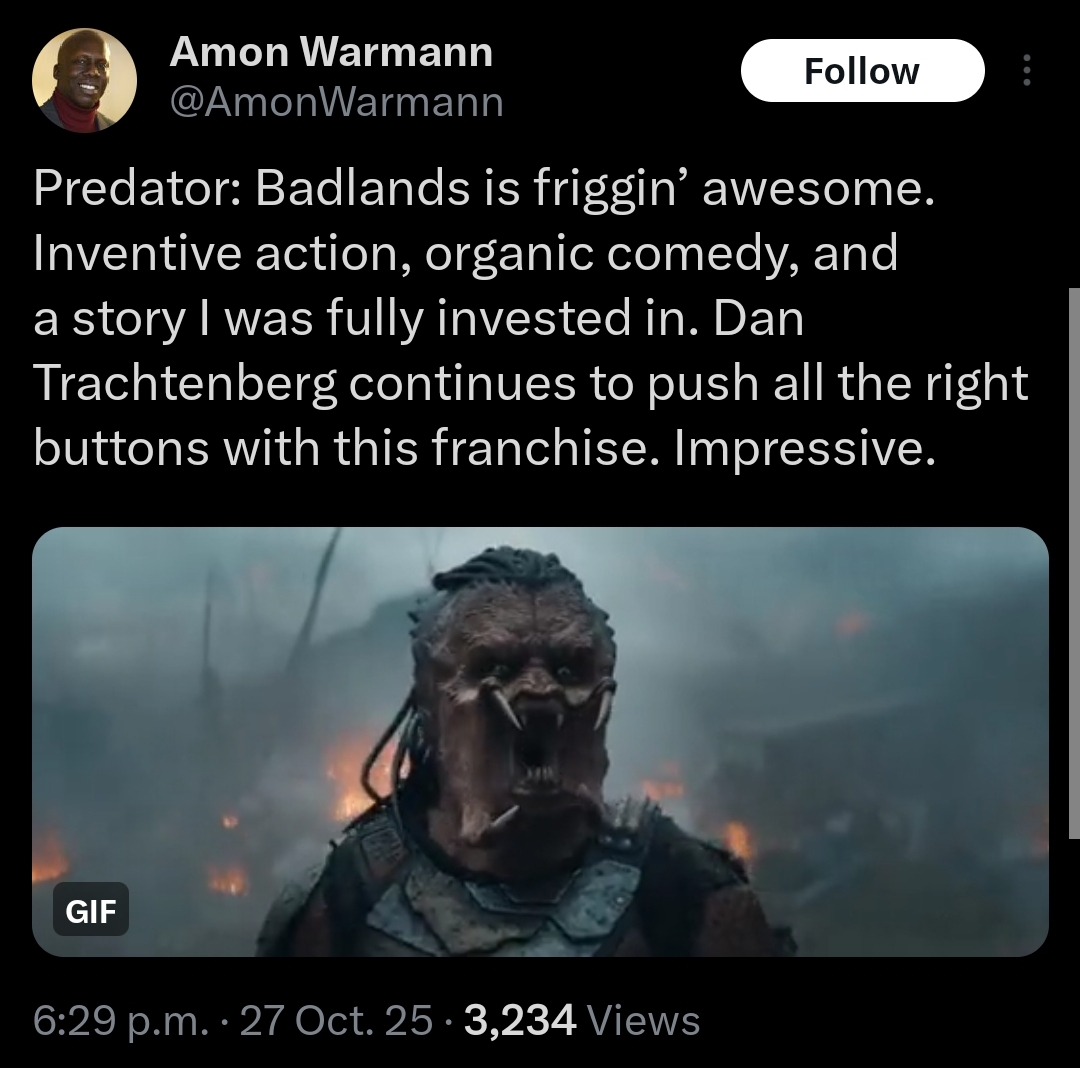Open the @AmonWarmann handle link
1080x1068 pixels.
[337, 102]
